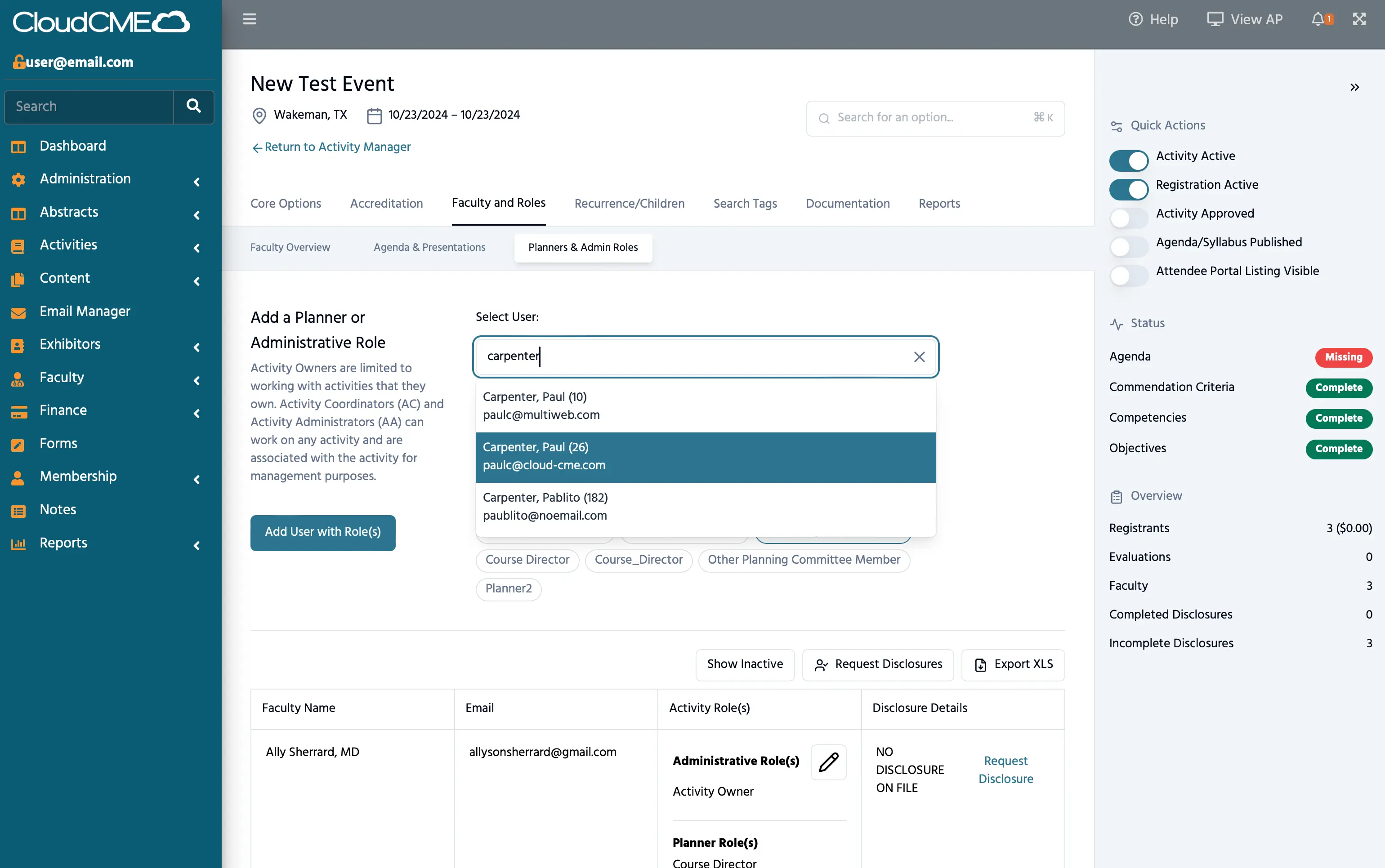Clear the Select User field with X
Screen dimensions: 1385x868
919,356
